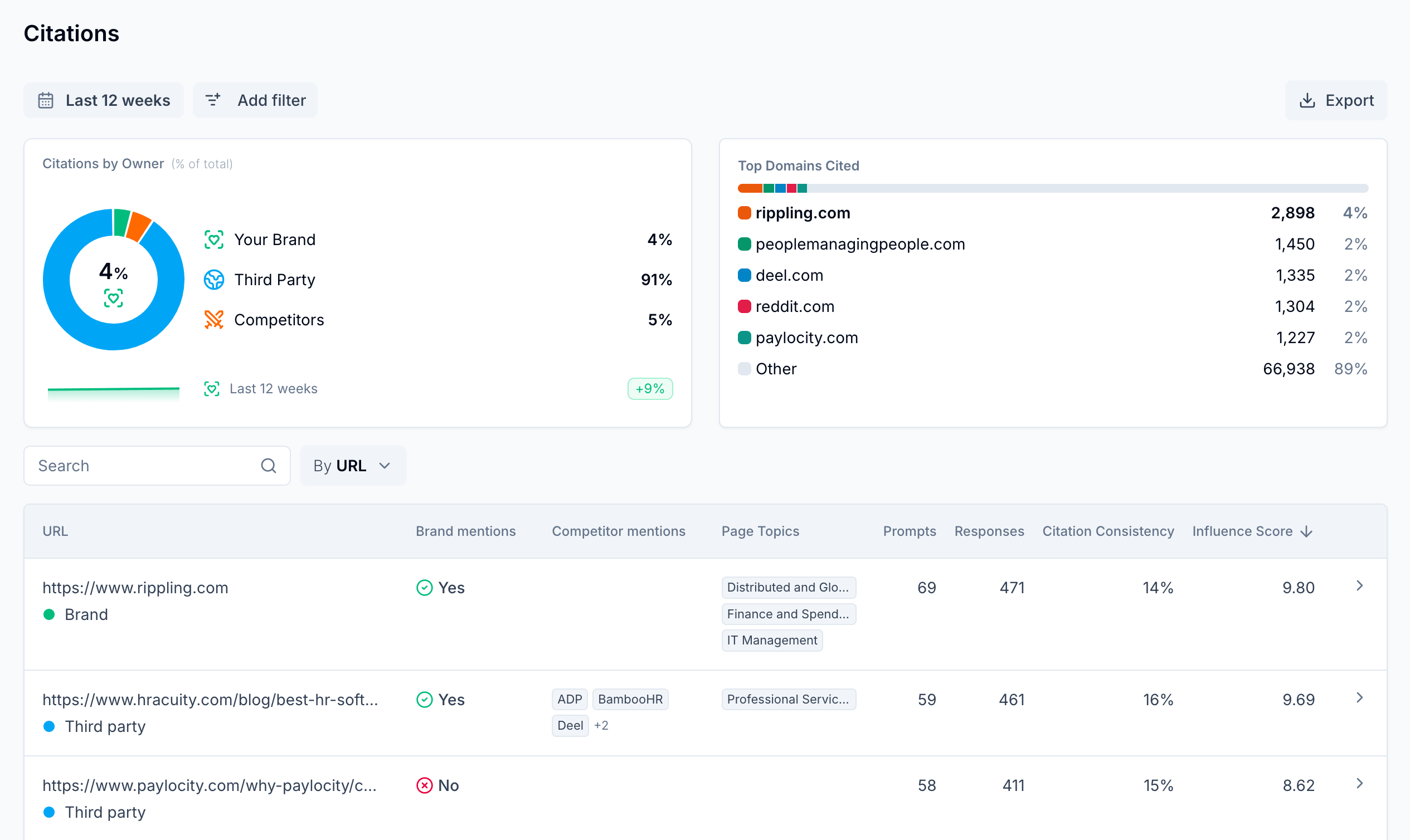Click the Influence Score sort arrow

[1307, 531]
